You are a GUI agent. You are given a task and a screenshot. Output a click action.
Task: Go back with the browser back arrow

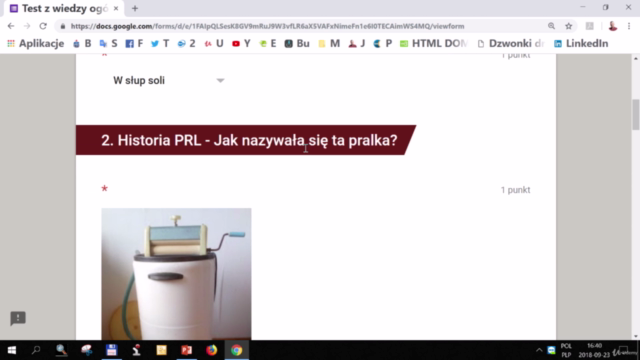[11, 26]
